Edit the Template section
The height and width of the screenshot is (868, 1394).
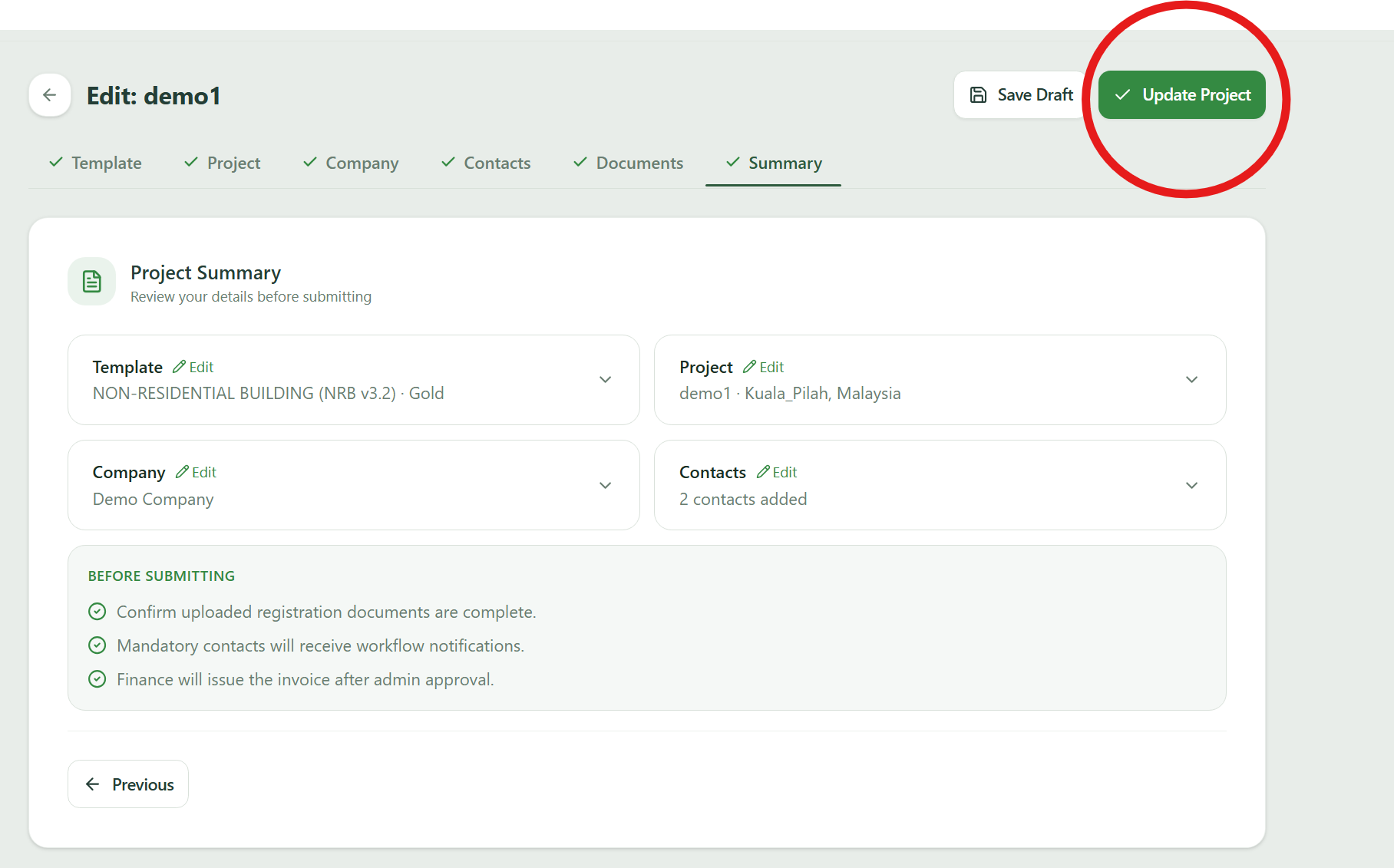[x=193, y=367]
